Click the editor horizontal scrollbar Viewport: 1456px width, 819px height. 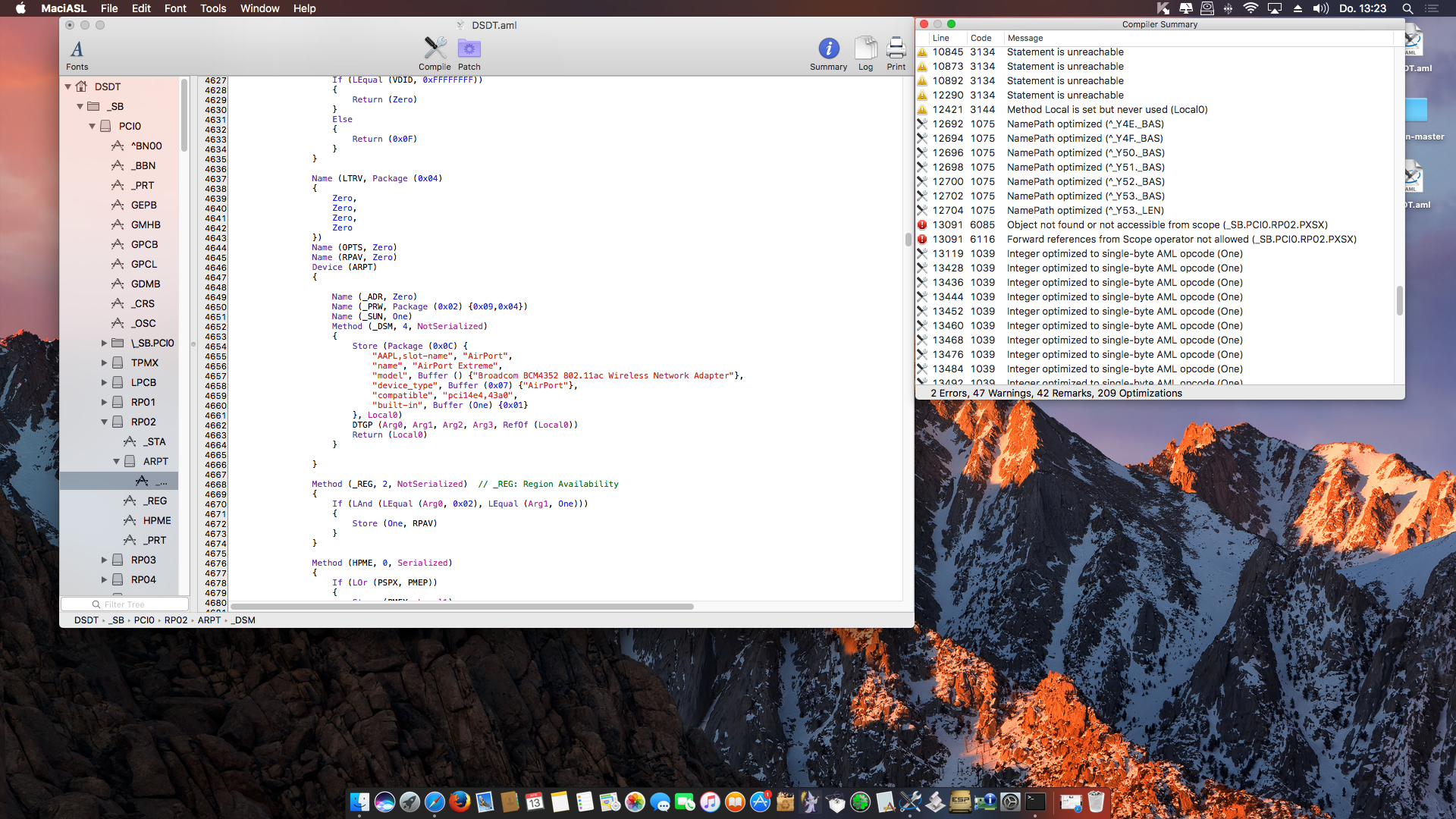[x=462, y=607]
